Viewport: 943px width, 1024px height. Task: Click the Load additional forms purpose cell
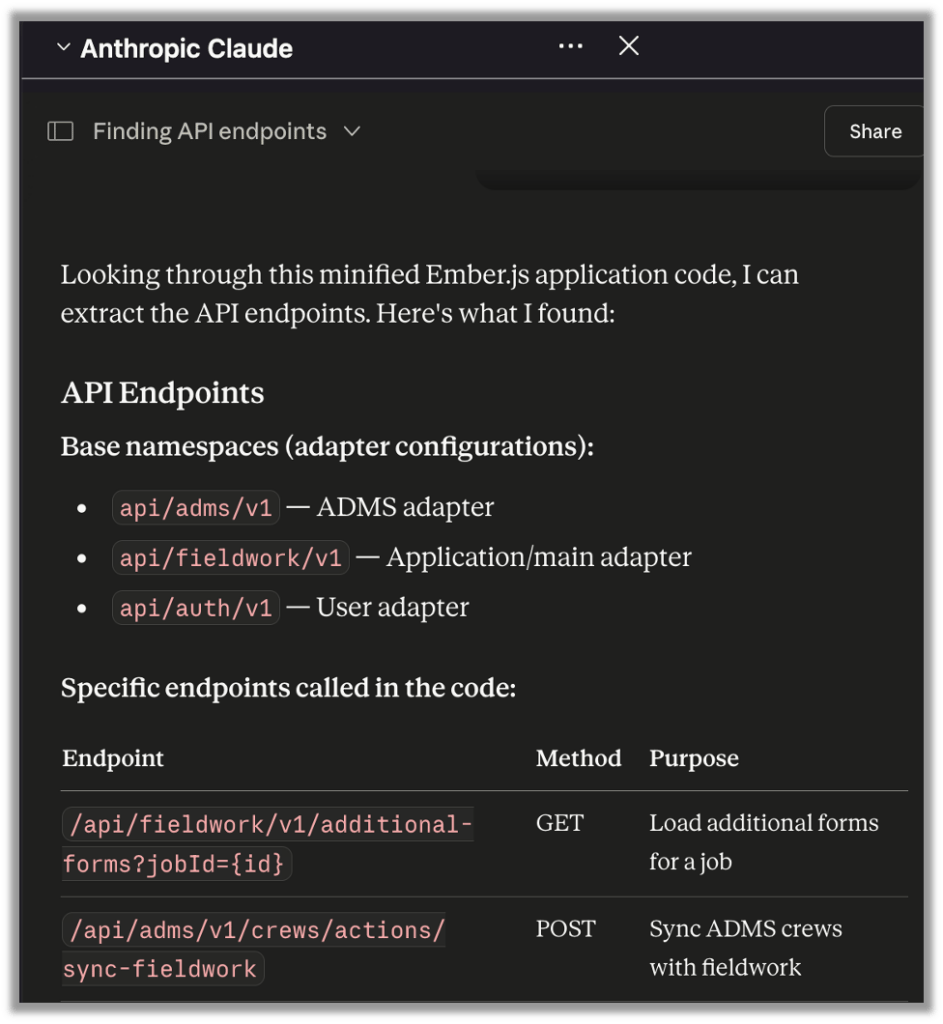tap(763, 842)
